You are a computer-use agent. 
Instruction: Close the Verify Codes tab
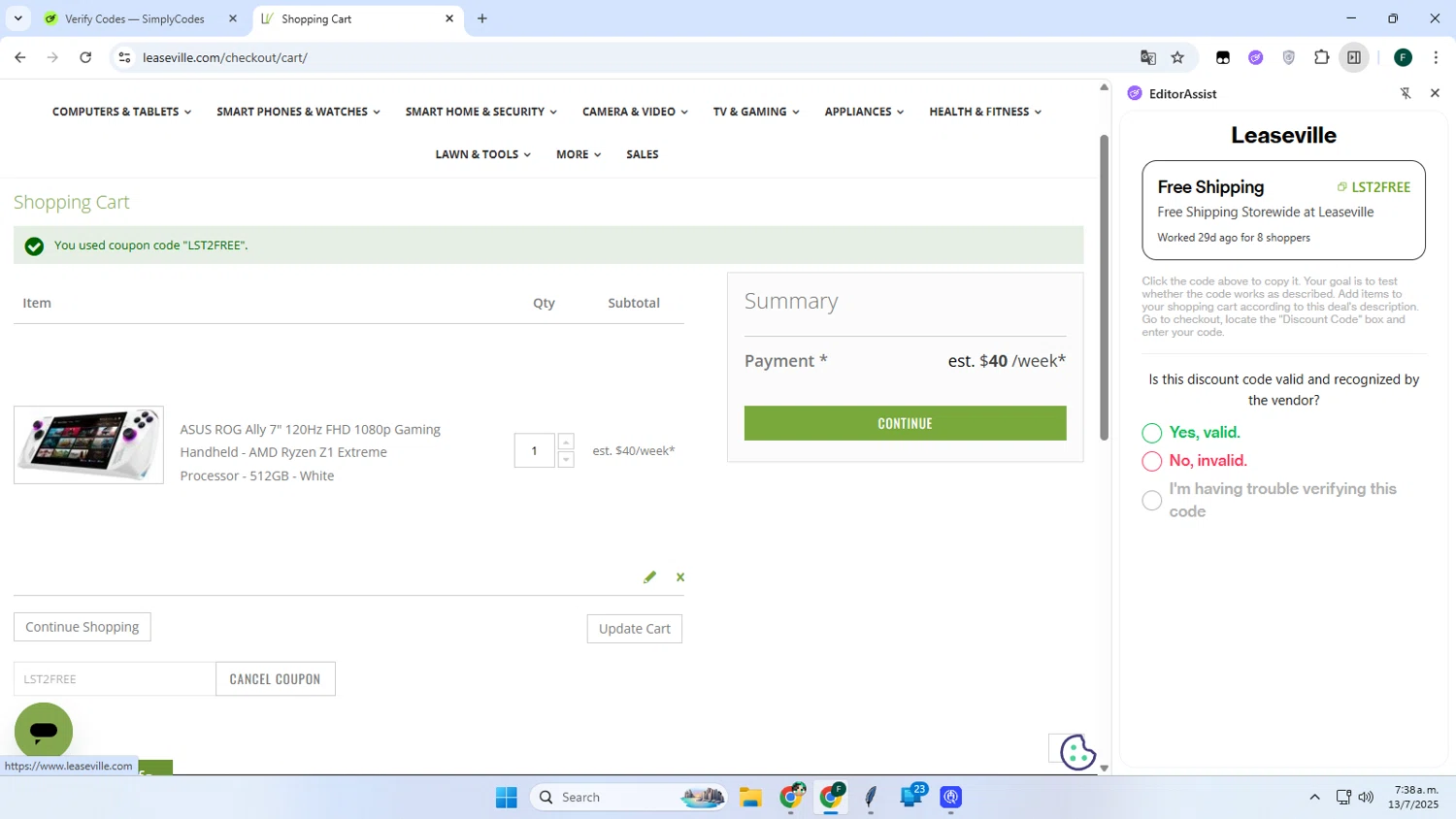click(233, 18)
